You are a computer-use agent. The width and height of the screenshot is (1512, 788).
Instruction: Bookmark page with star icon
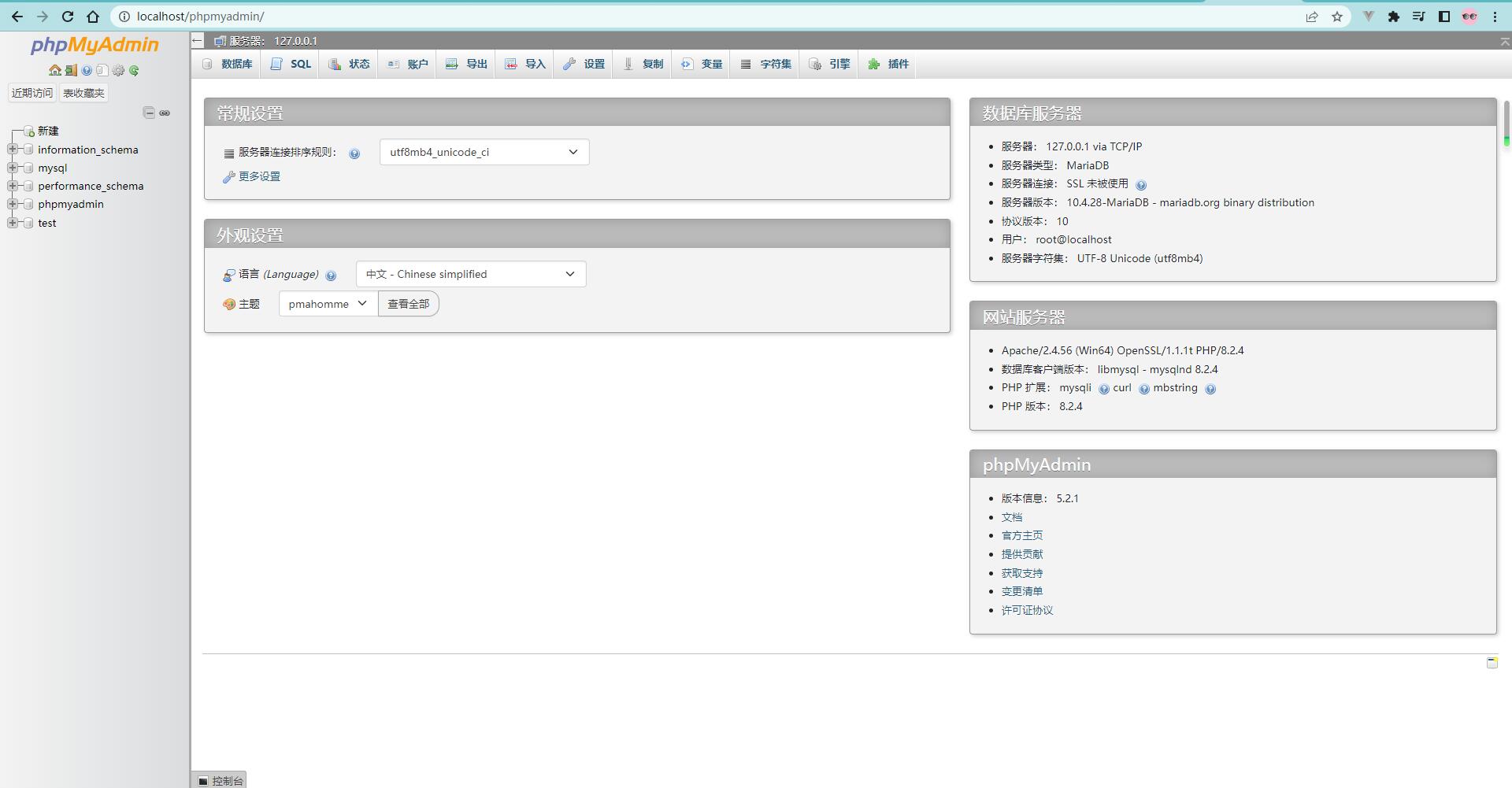tap(1336, 17)
